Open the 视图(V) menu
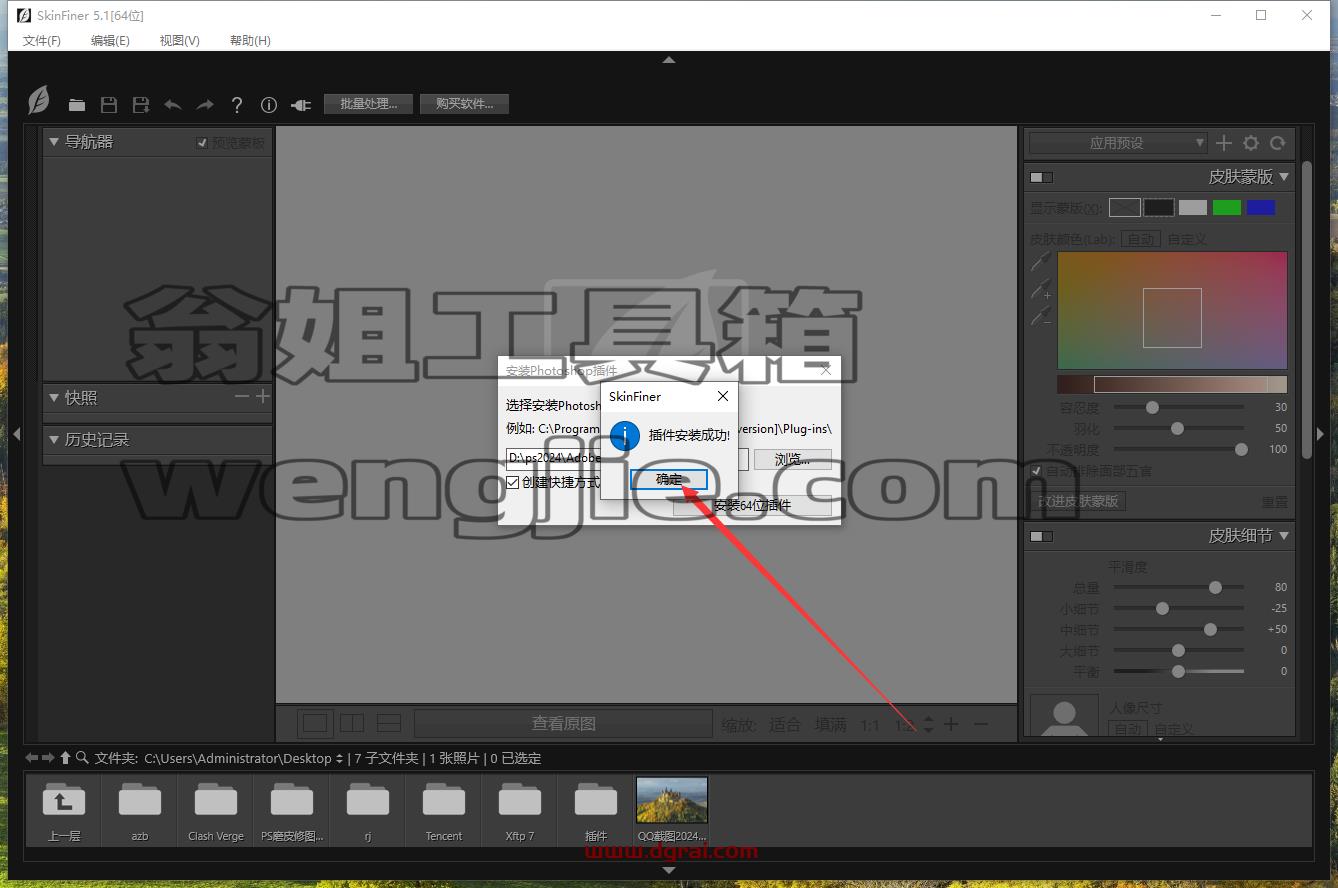 point(180,40)
